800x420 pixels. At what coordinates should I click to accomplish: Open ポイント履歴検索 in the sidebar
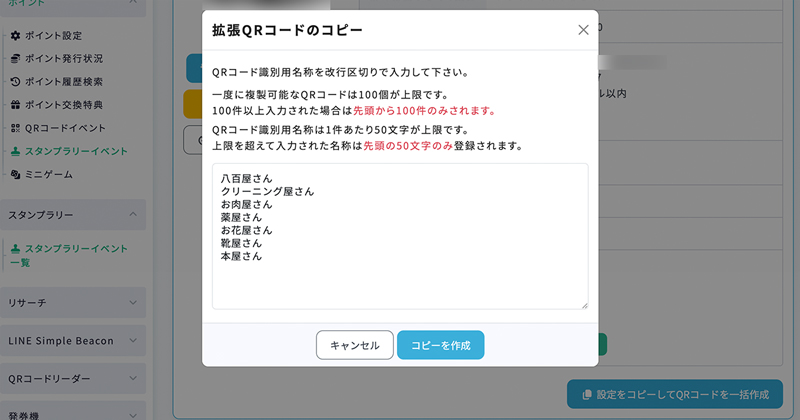[x=63, y=82]
